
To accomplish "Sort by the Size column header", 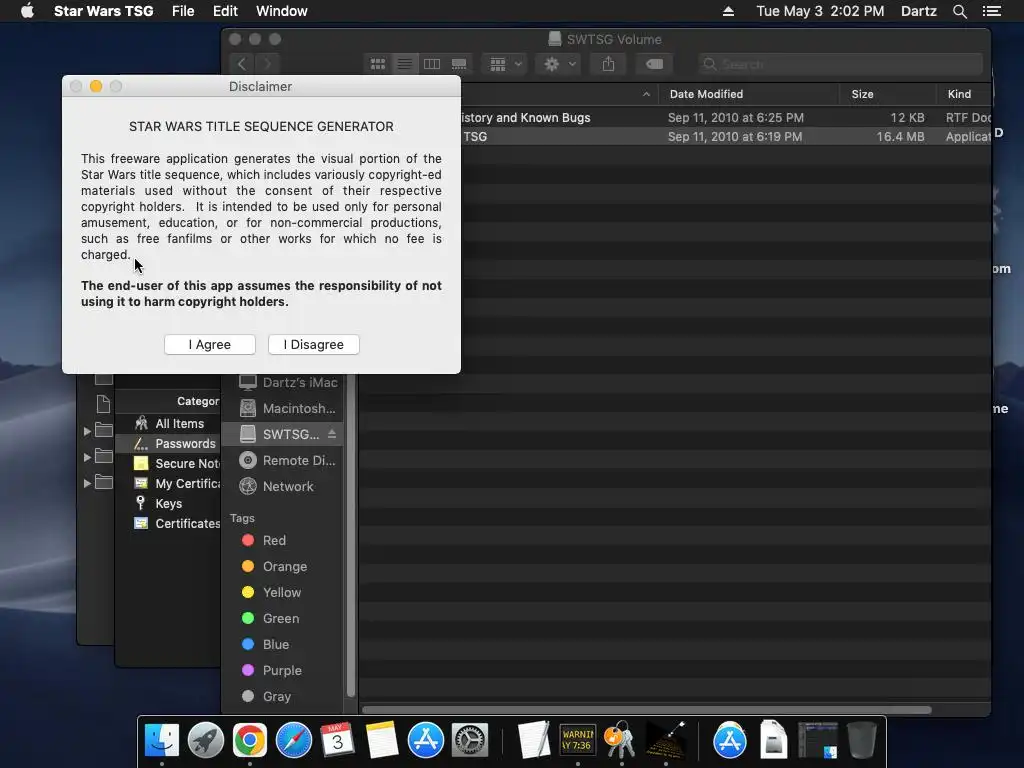I will click(x=888, y=94).
